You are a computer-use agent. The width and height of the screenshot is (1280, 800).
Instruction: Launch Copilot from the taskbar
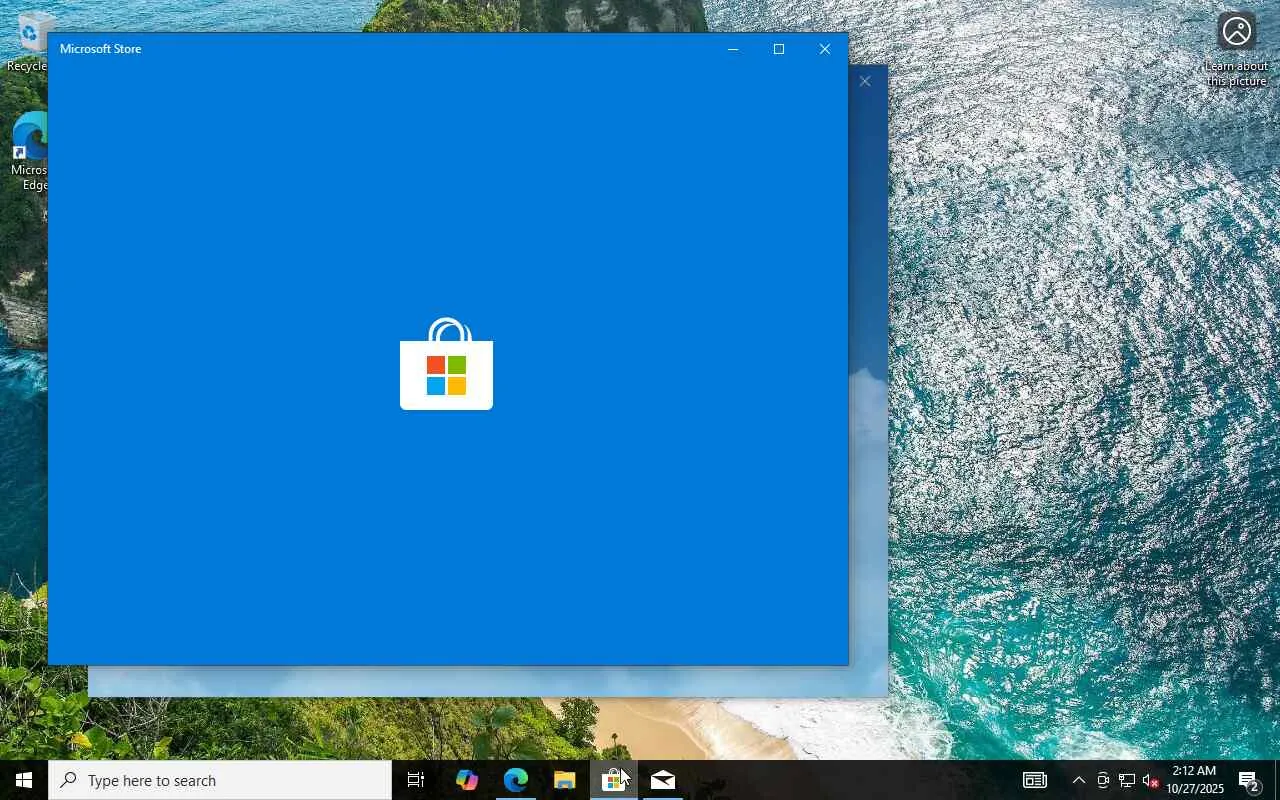click(x=466, y=780)
